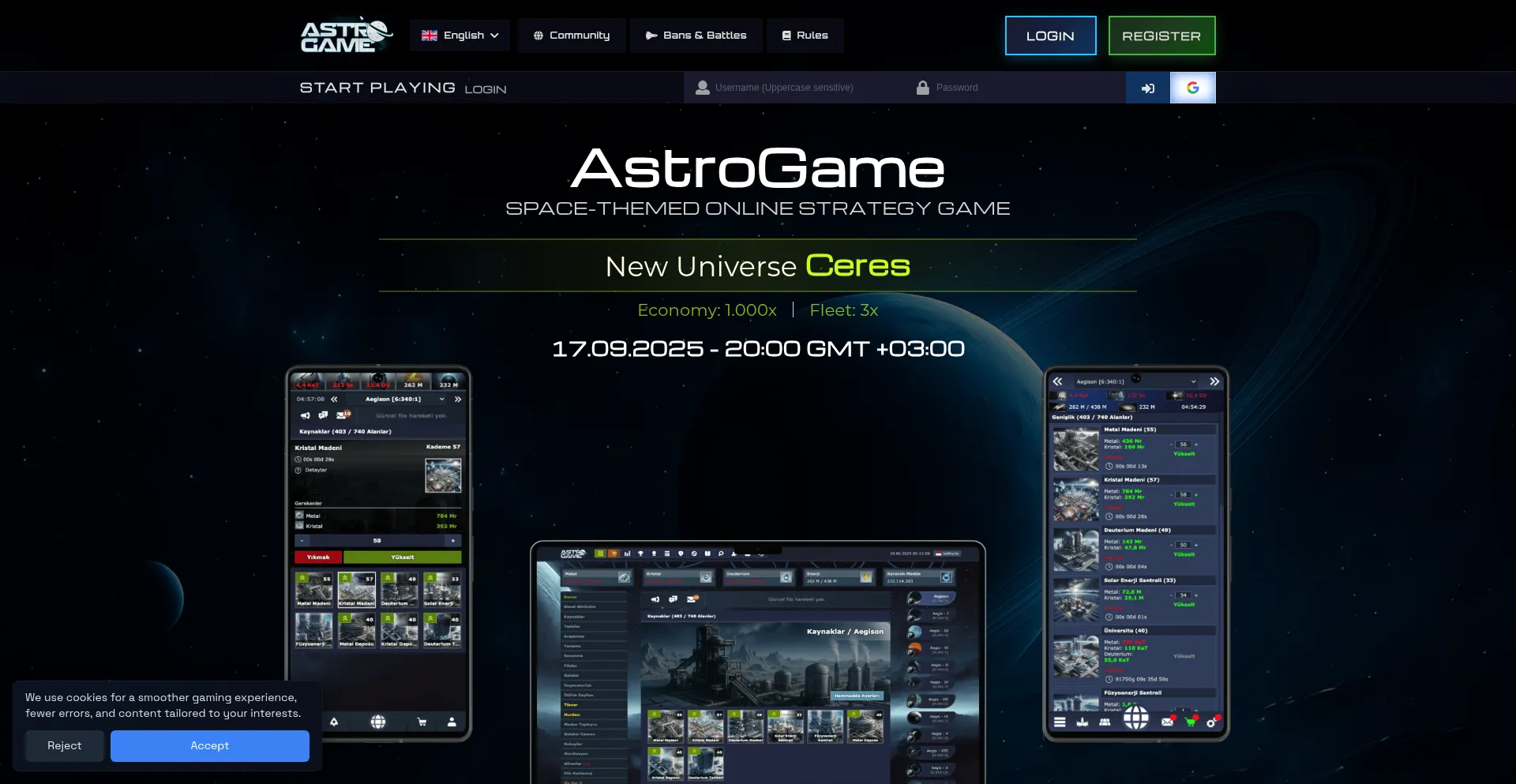The height and width of the screenshot is (784, 1516).
Task: Open the shopping cart icon on the left phone
Action: point(422,722)
